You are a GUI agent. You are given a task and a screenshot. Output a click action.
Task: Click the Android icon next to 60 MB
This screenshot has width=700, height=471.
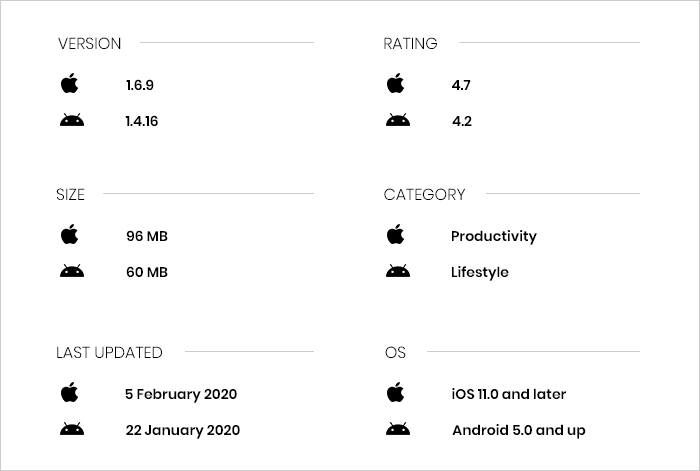pyautogui.click(x=72, y=271)
